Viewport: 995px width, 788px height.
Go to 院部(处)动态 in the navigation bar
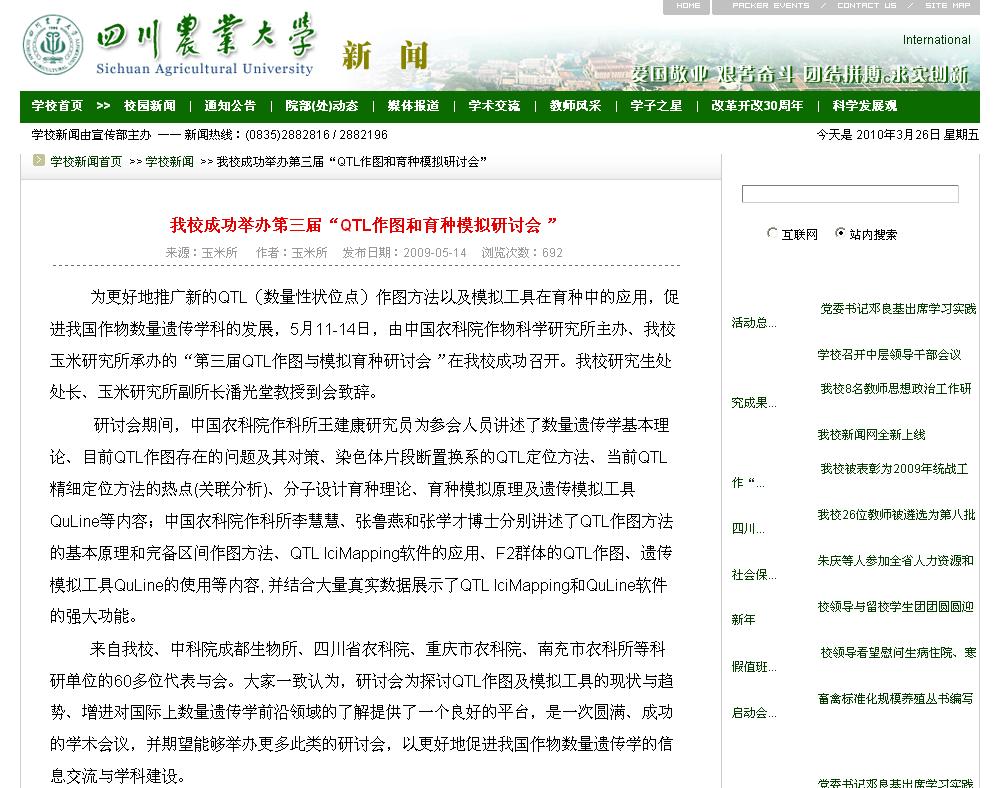tap(321, 106)
